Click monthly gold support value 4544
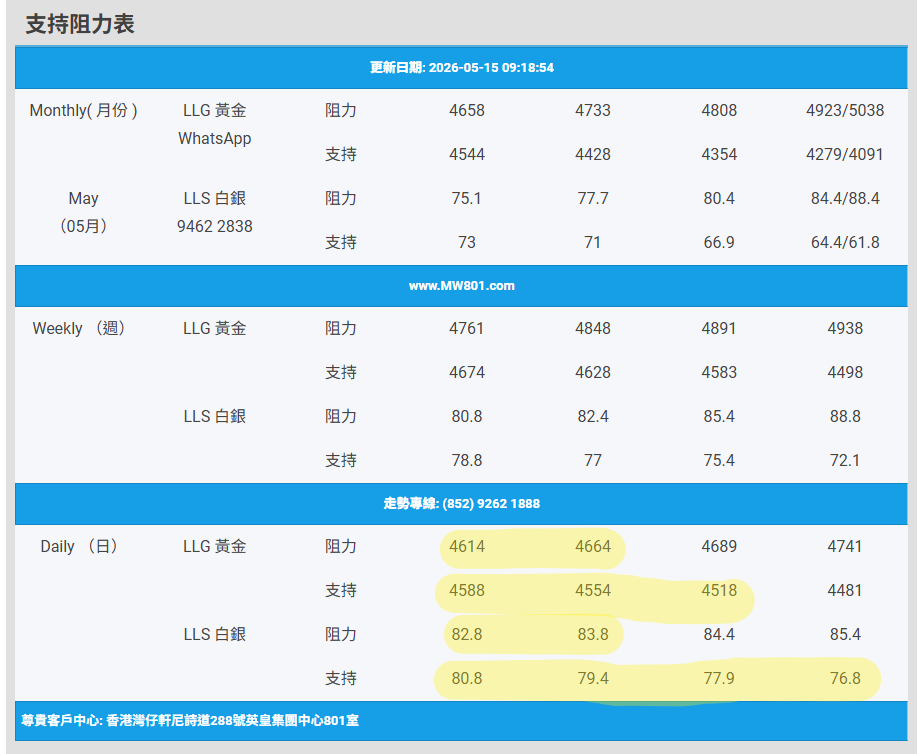The height and width of the screenshot is (754, 924). click(x=467, y=154)
